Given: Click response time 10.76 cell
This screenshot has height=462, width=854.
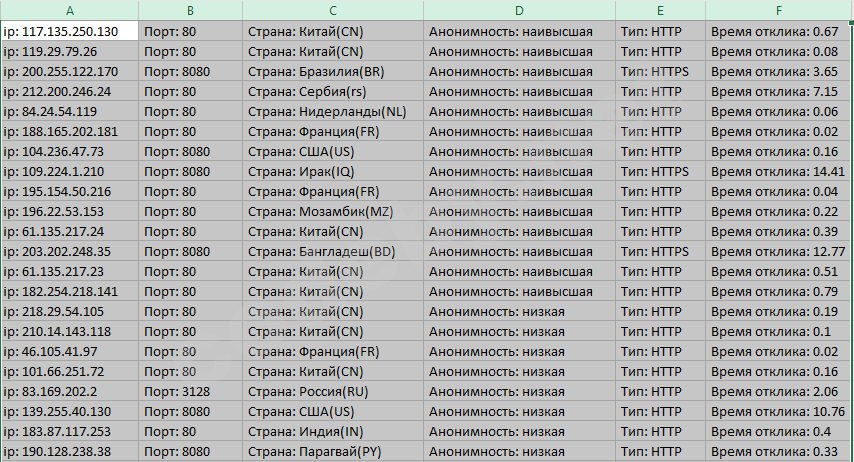Looking at the screenshot, I should coord(779,411).
